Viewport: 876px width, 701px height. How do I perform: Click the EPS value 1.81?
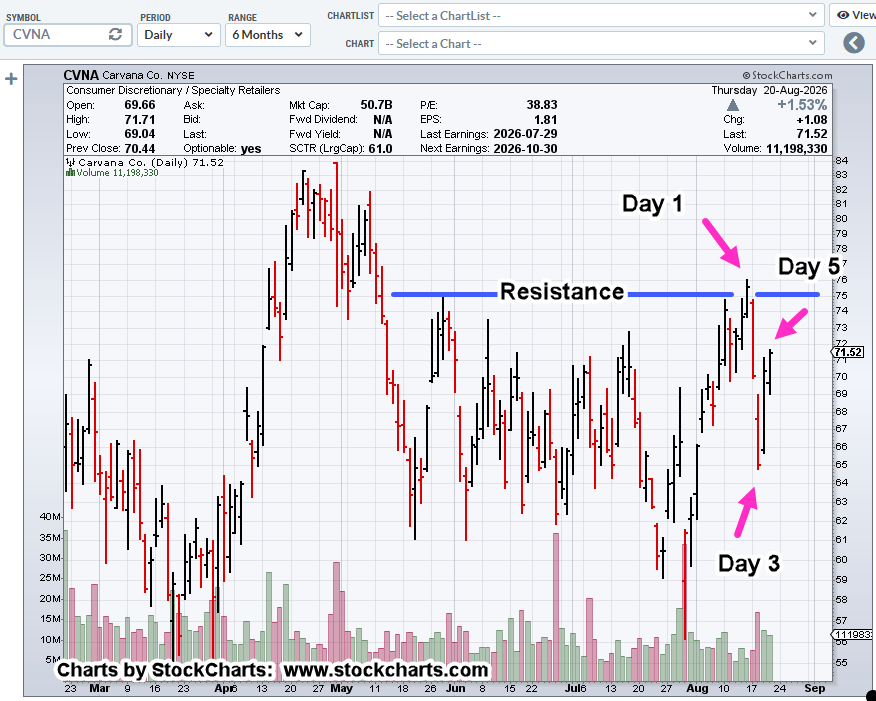(x=545, y=120)
